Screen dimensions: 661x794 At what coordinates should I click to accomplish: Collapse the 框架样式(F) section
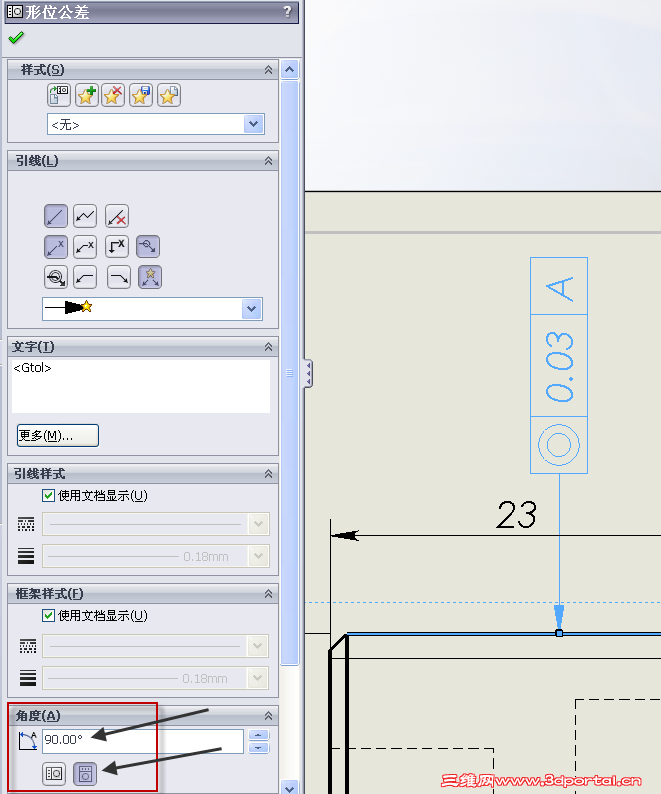(268, 593)
